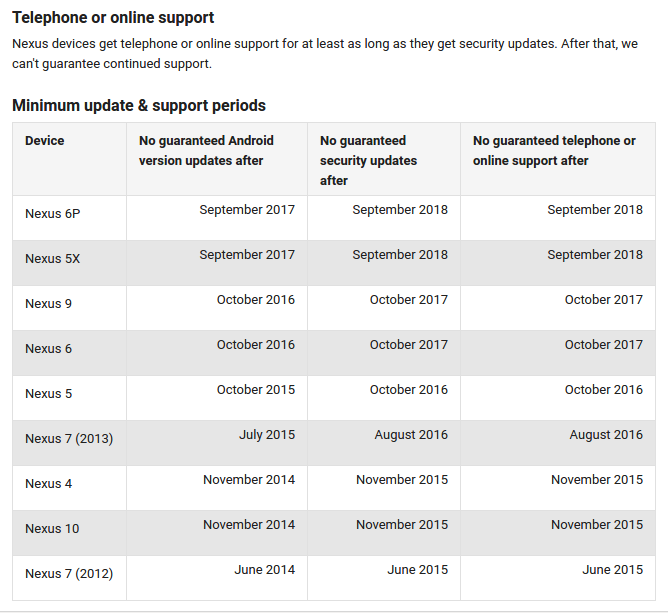The width and height of the screenshot is (668, 613).
Task: Click Nexus 5's "October 2015" cell
Action: 256,390
